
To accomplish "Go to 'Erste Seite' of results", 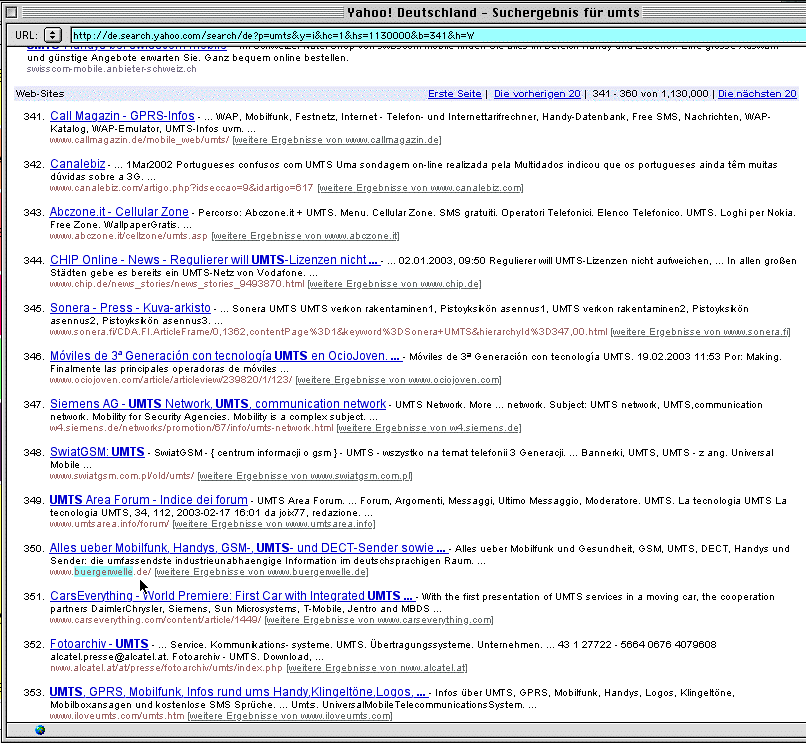I will (x=454, y=93).
